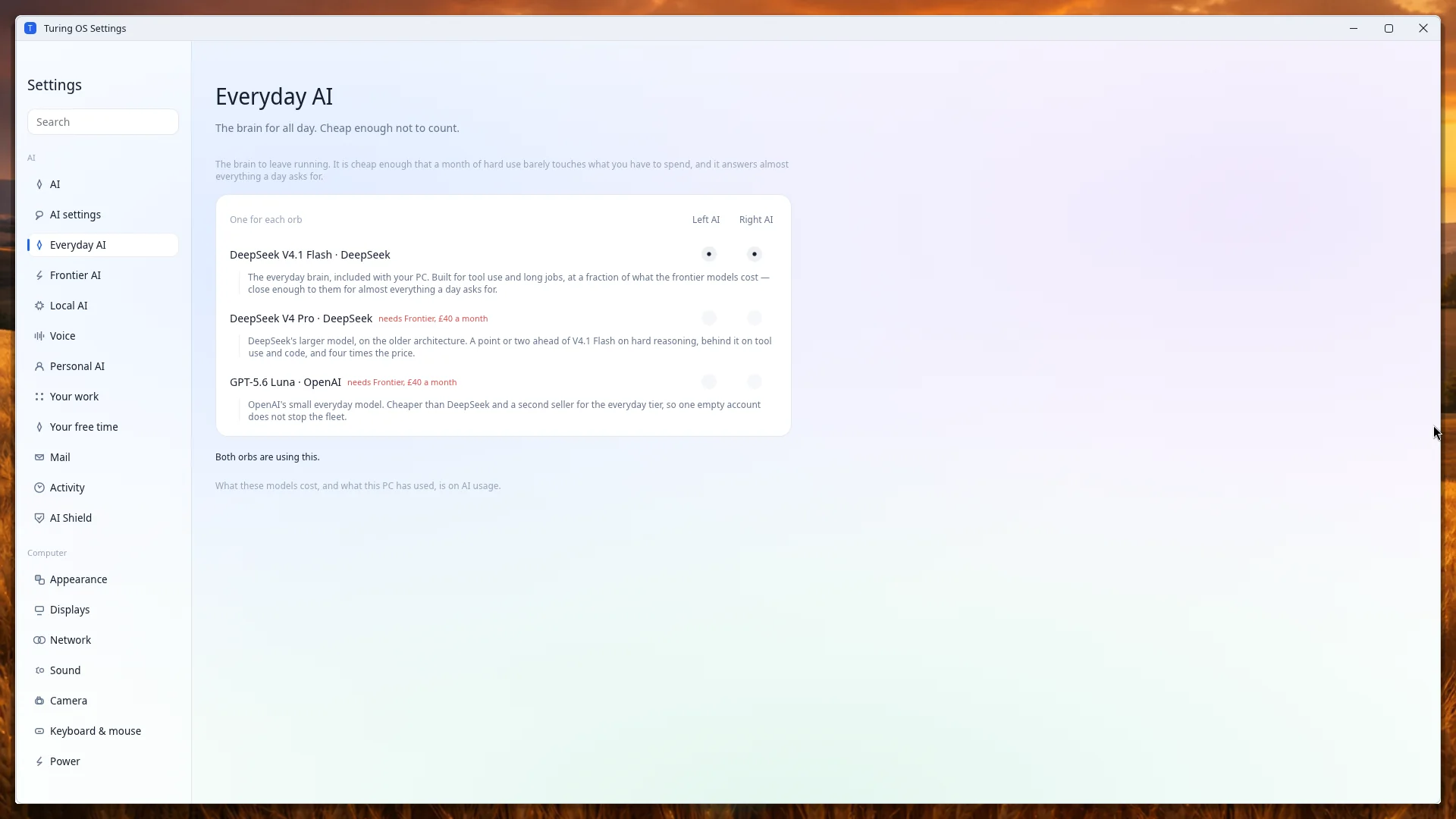Click the DeepSeek V4 Pro 'needs Frontier' note
The height and width of the screenshot is (819, 1456).
click(x=433, y=318)
